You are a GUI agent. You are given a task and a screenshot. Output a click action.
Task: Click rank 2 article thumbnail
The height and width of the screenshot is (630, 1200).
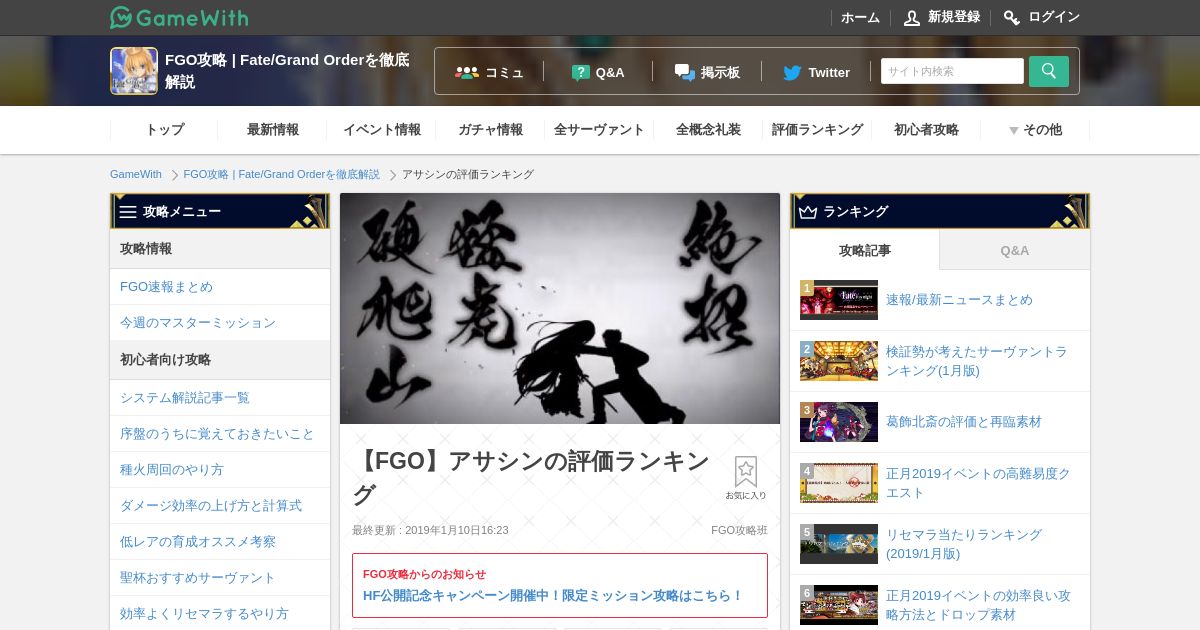(839, 361)
